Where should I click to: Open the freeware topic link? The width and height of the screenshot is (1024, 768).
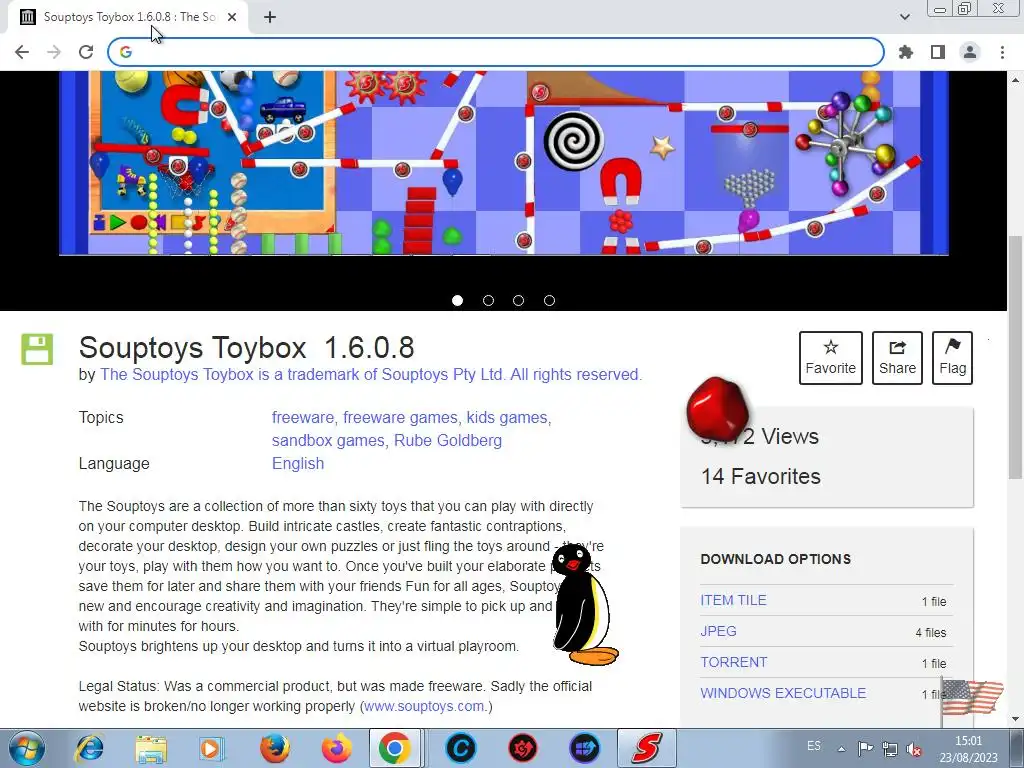(x=302, y=418)
